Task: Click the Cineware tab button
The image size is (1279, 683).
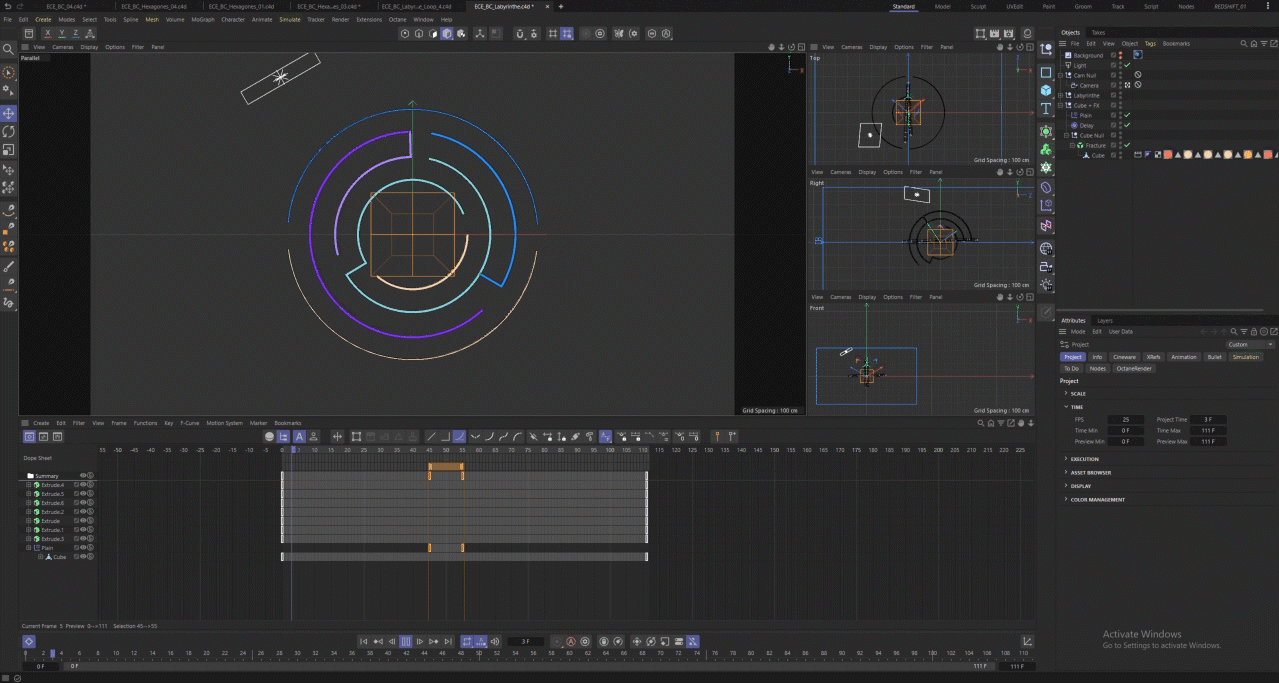Action: 1124,357
